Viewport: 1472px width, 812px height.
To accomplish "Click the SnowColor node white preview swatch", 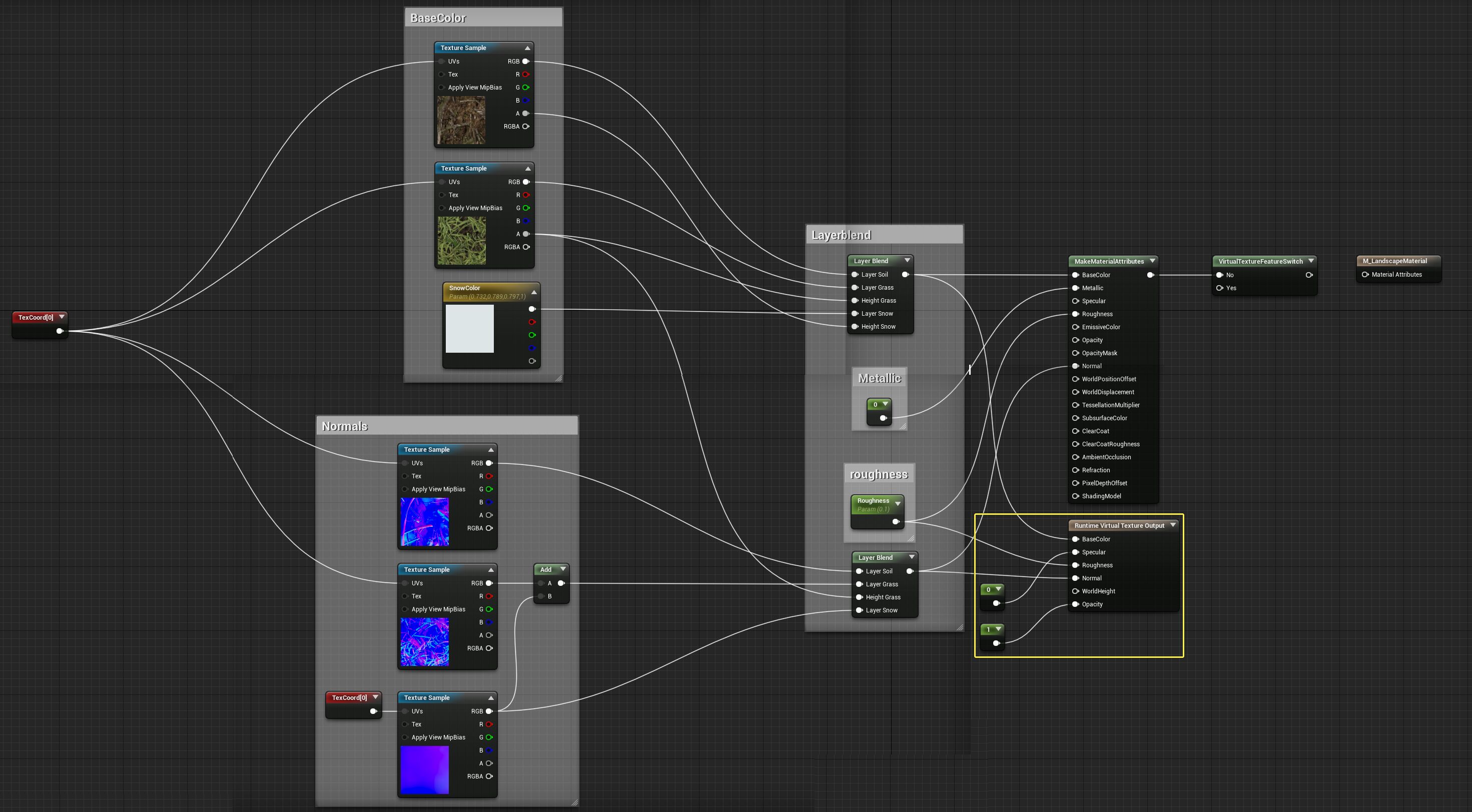I will pyautogui.click(x=469, y=329).
